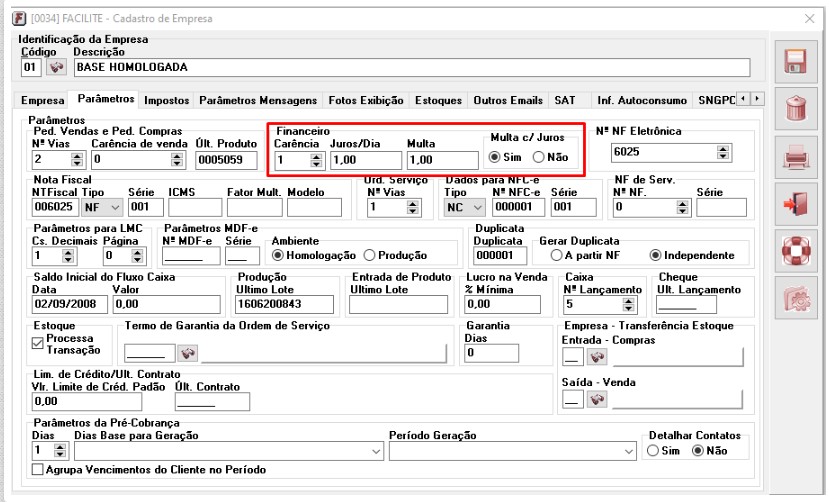
Task: Click the printer icon in sidebar
Action: [x=796, y=157]
